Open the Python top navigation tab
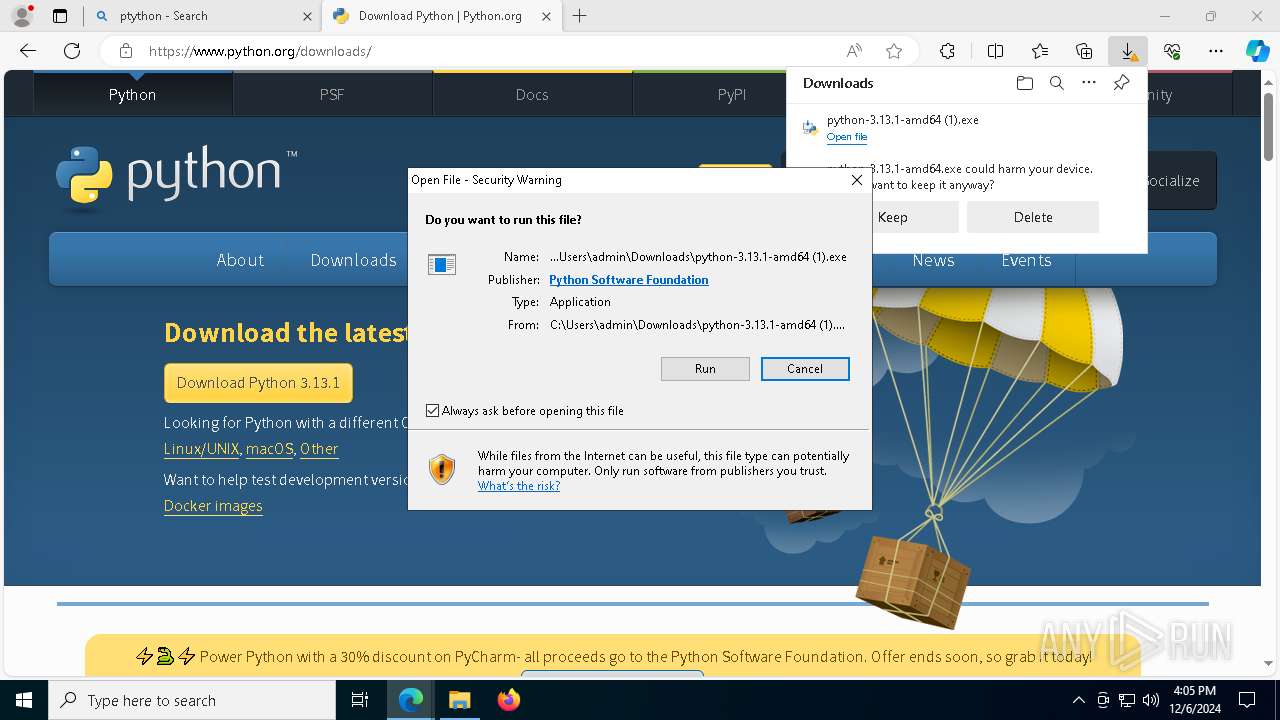 click(133, 94)
